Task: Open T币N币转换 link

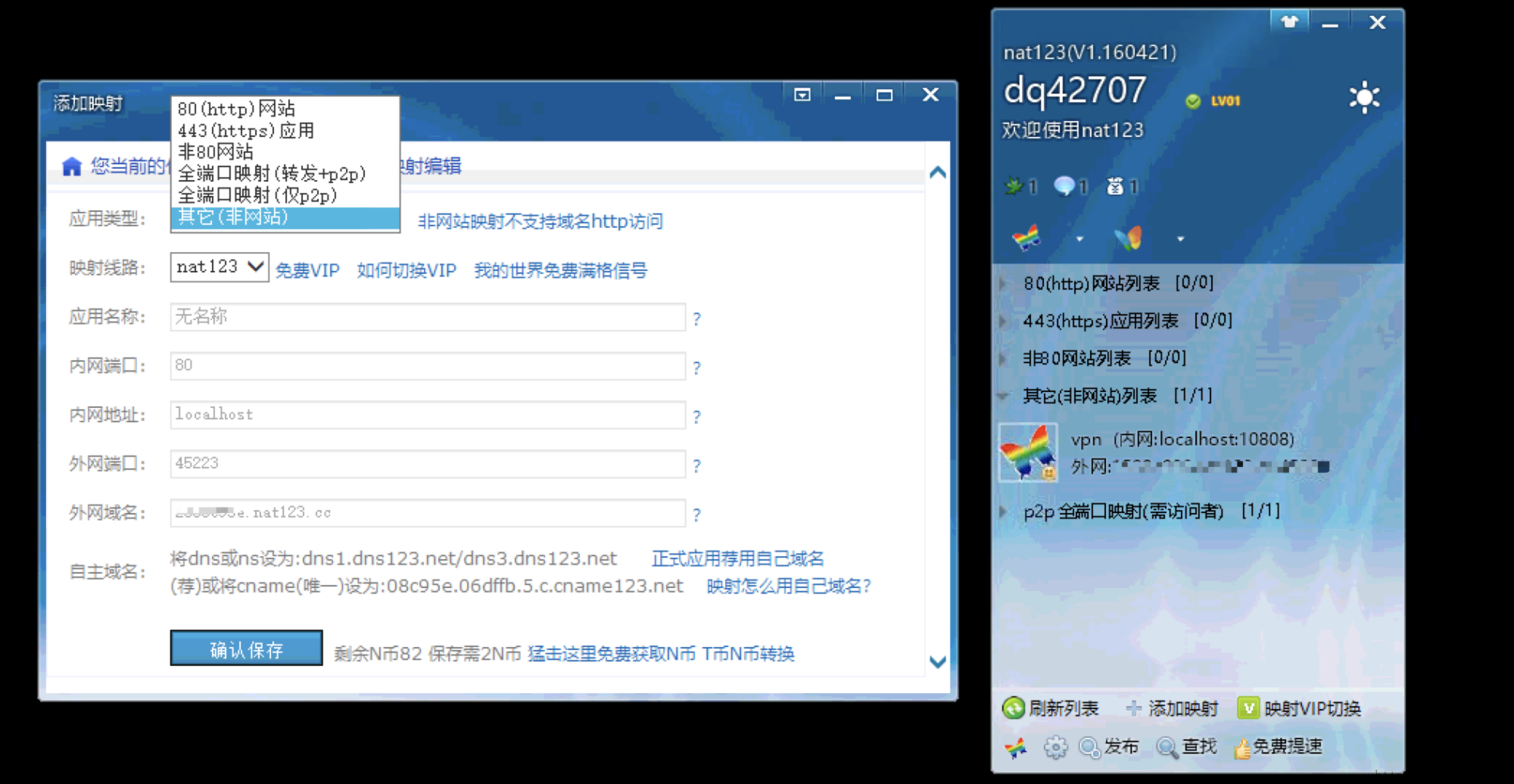Action: 748,654
